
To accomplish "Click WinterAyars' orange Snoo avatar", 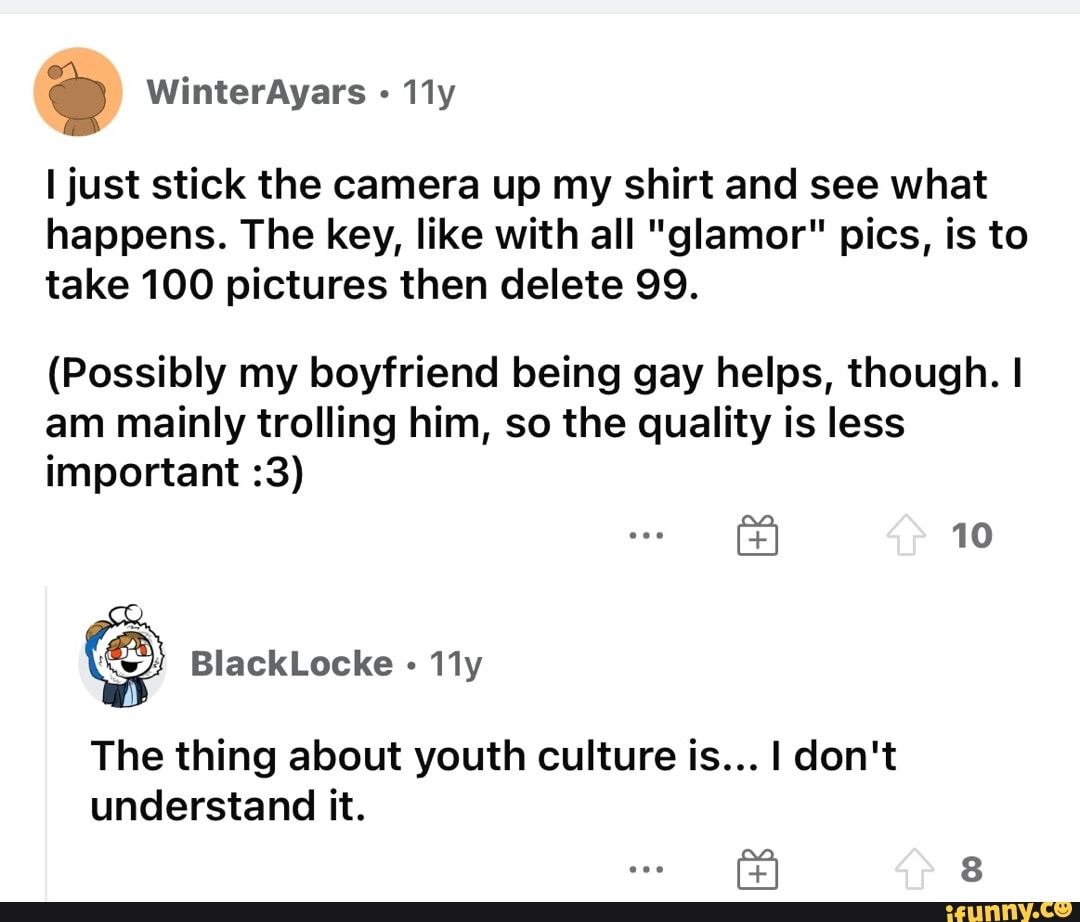I will coord(78,92).
